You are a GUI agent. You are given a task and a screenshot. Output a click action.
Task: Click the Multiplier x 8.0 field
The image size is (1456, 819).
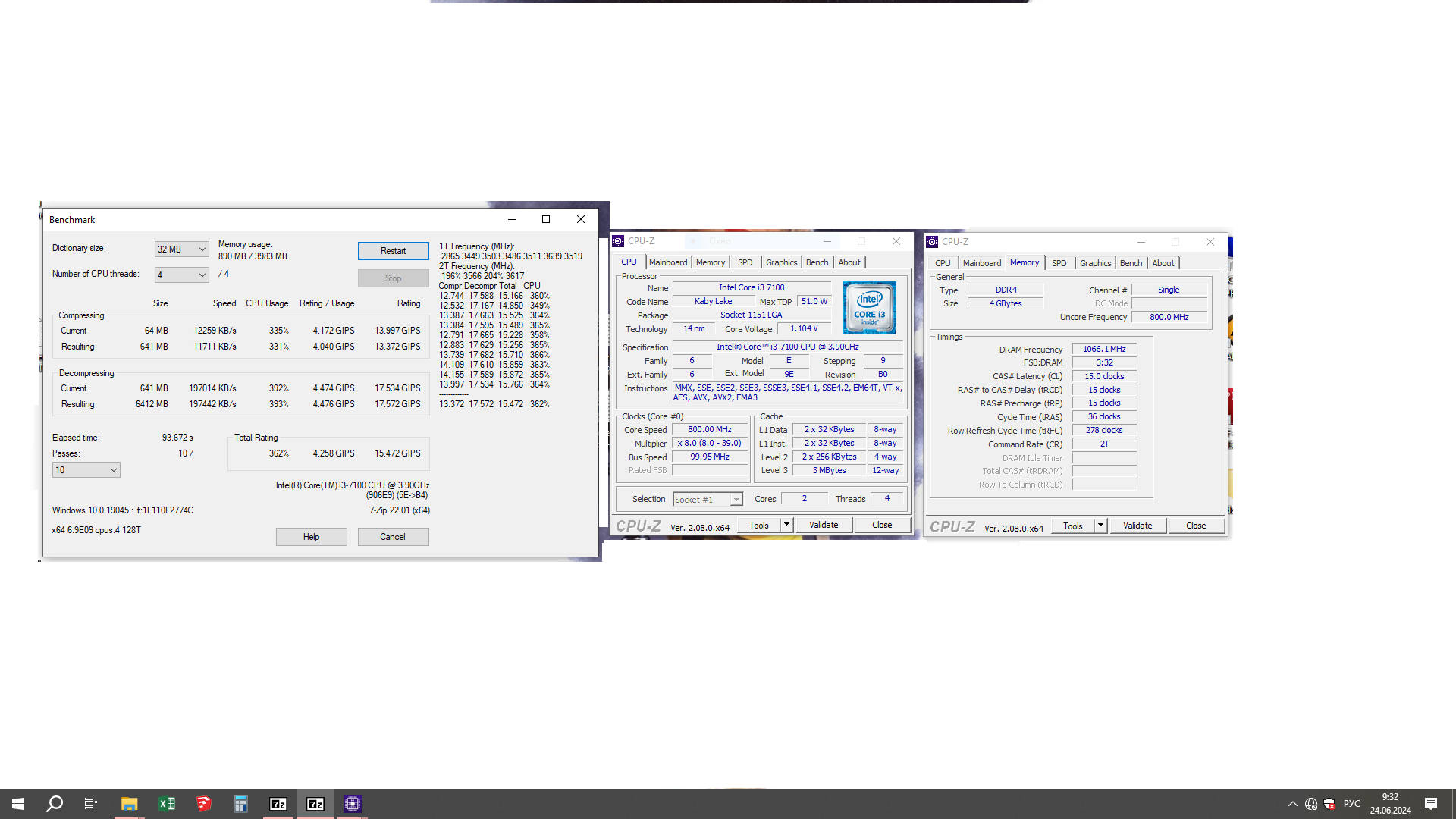[x=710, y=444]
